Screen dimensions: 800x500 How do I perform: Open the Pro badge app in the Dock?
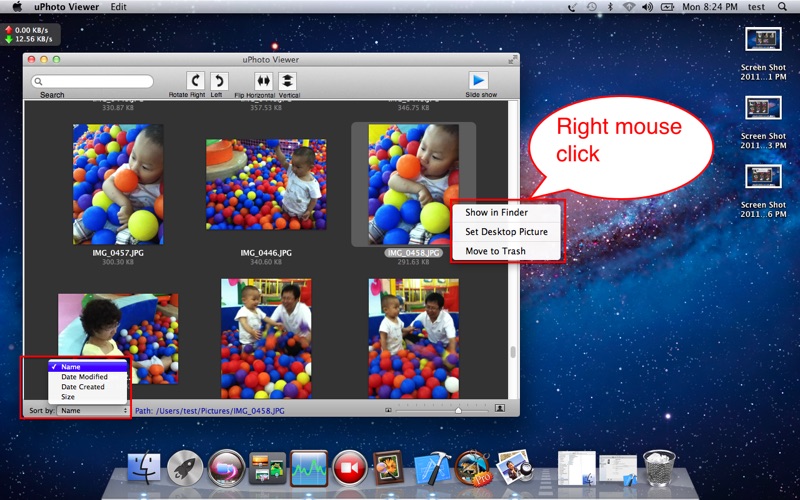point(472,468)
